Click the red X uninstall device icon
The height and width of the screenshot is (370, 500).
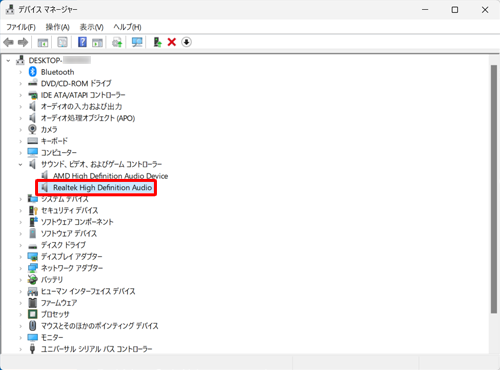(172, 42)
